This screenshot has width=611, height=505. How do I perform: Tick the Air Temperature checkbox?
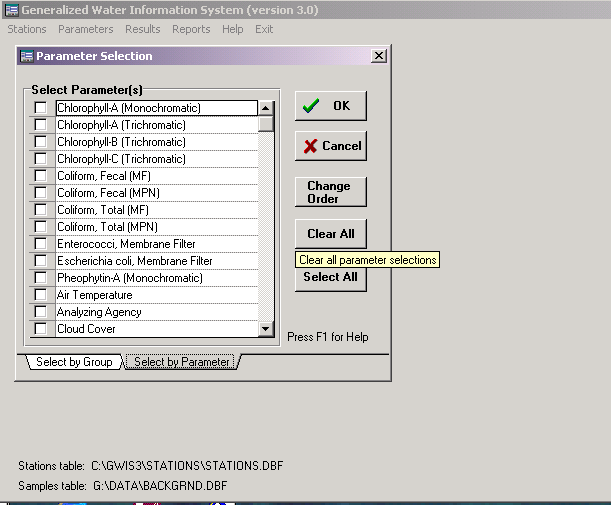pos(41,295)
